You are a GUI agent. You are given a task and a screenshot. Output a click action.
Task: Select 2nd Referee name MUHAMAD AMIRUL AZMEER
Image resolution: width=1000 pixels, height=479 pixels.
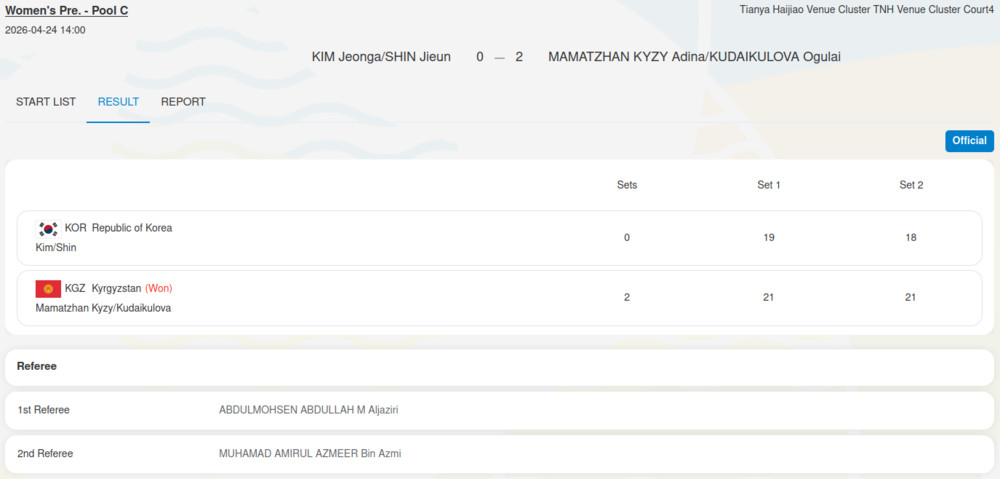(x=310, y=454)
